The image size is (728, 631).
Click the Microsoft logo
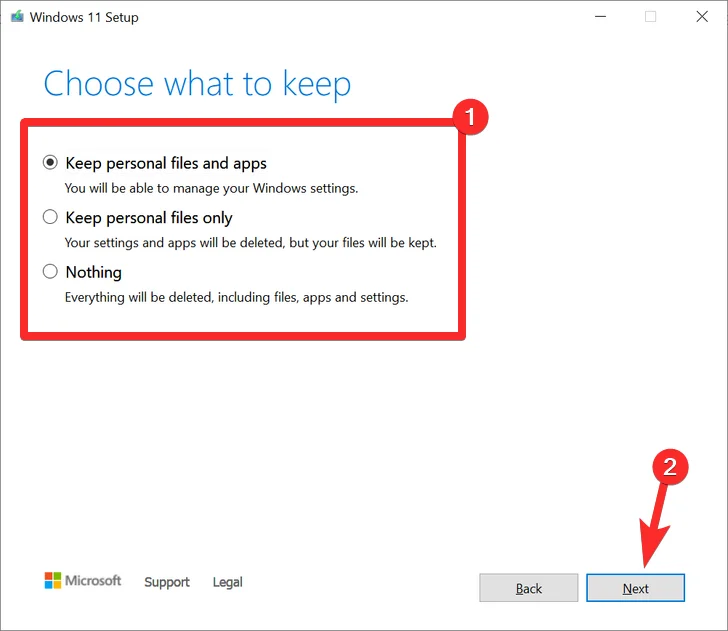[x=83, y=580]
